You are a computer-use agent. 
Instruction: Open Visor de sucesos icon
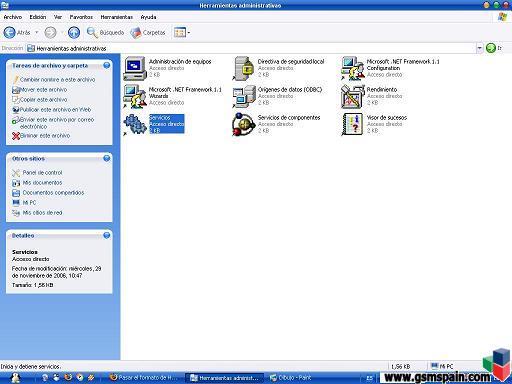click(353, 124)
